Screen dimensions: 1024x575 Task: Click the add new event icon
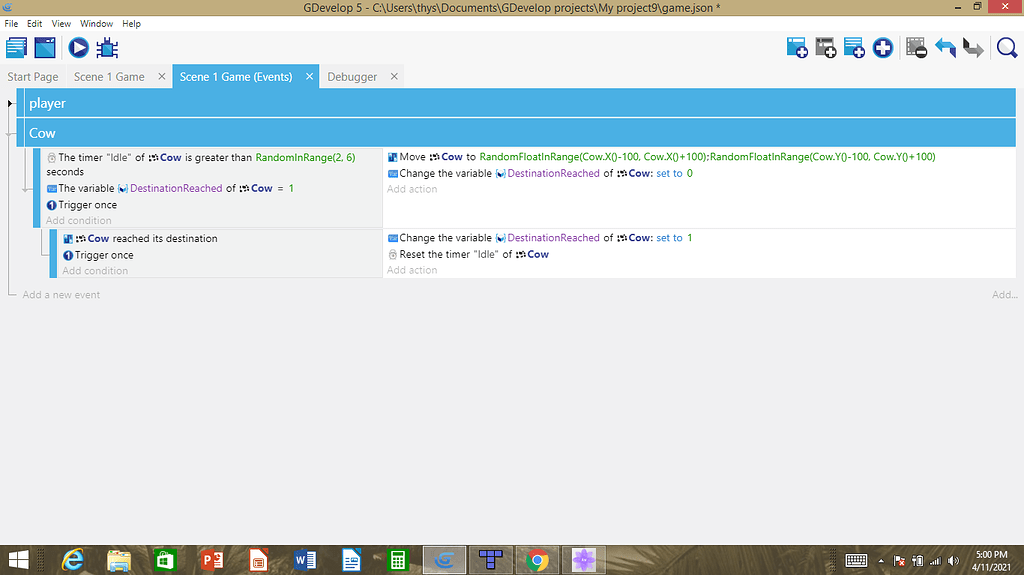coord(797,47)
